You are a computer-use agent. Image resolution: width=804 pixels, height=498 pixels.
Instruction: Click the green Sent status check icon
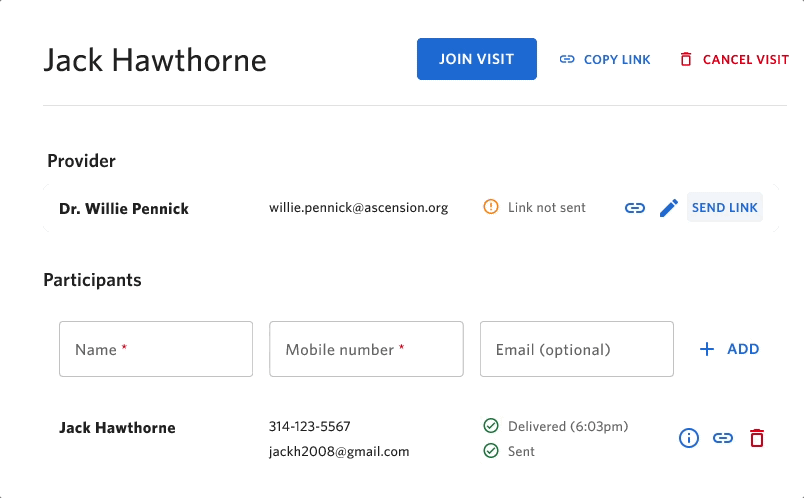[x=491, y=451]
